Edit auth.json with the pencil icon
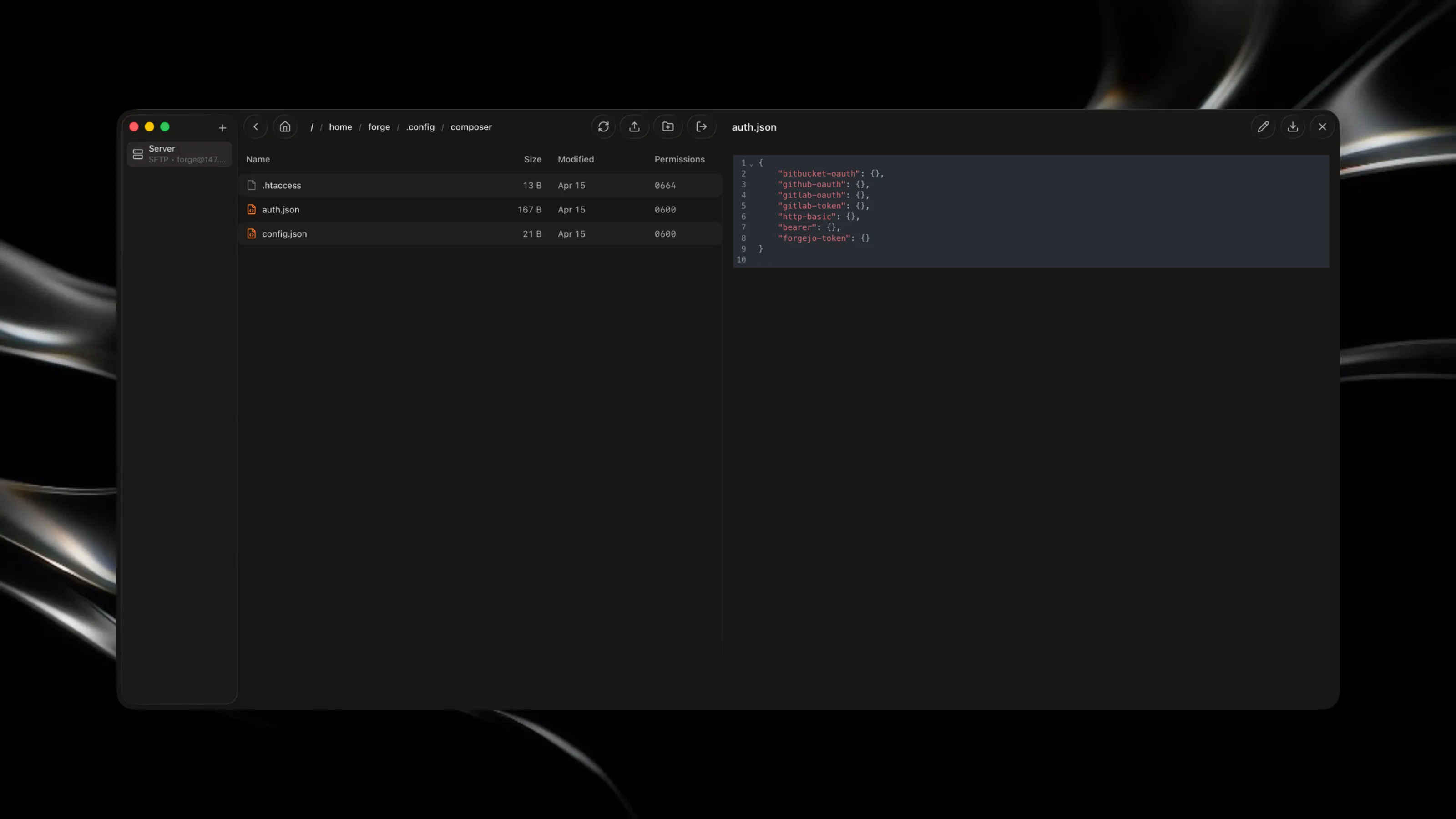This screenshot has width=1456, height=819. [x=1263, y=126]
